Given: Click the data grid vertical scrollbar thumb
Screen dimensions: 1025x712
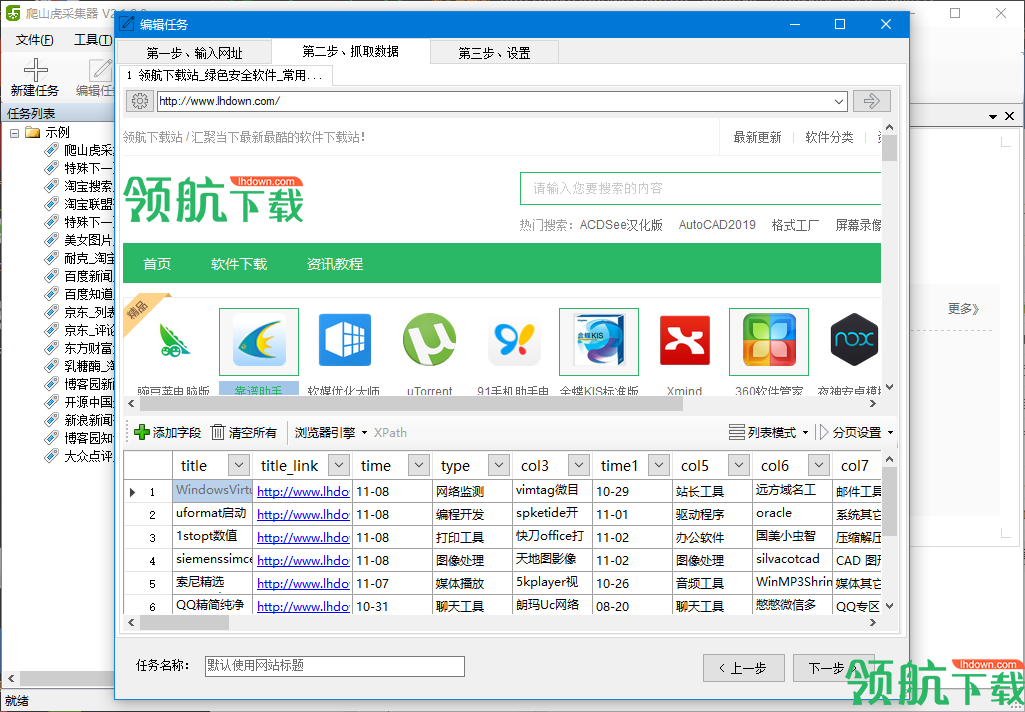Looking at the screenshot, I should 890,501.
